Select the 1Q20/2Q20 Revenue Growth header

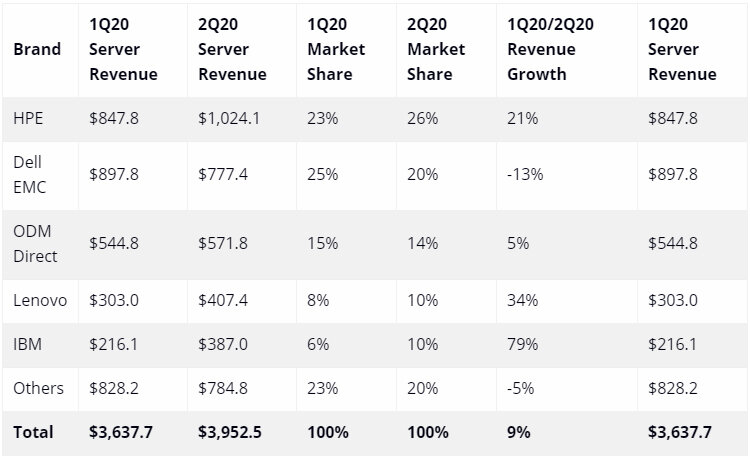[x=550, y=49]
